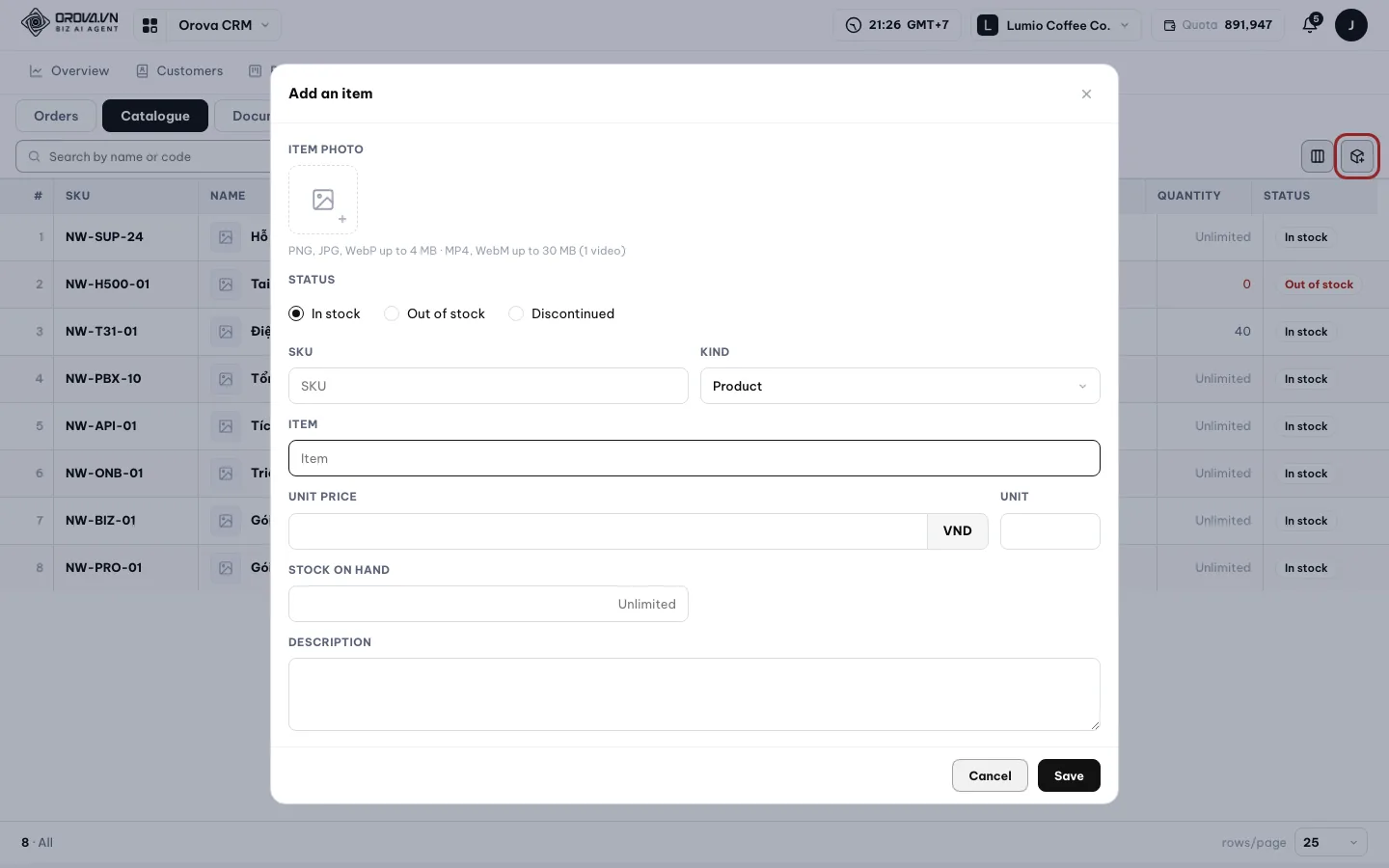1389x868 pixels.
Task: Focus the SKU input field
Action: point(488,386)
